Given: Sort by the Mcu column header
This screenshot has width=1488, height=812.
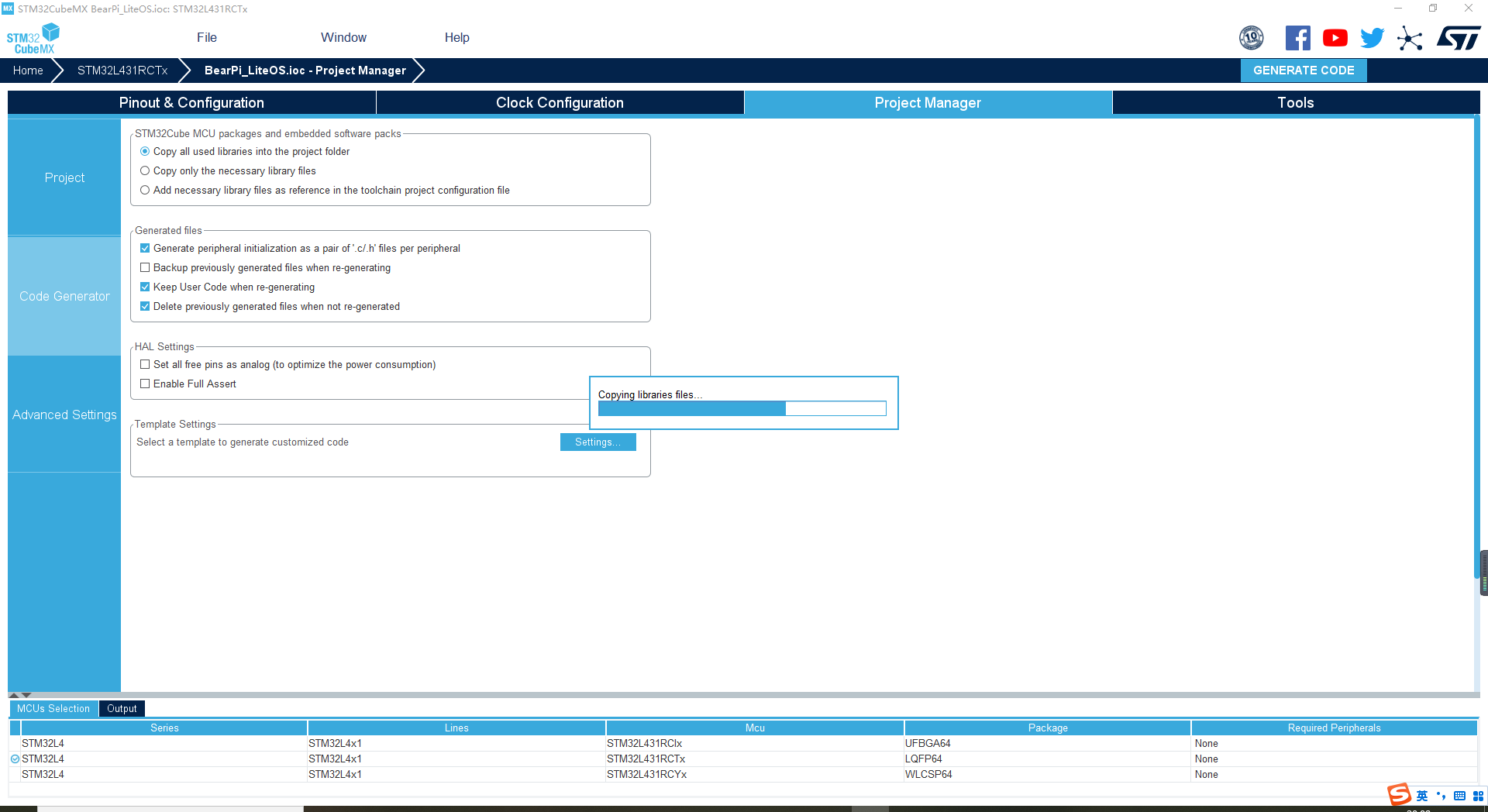Looking at the screenshot, I should (x=755, y=728).
